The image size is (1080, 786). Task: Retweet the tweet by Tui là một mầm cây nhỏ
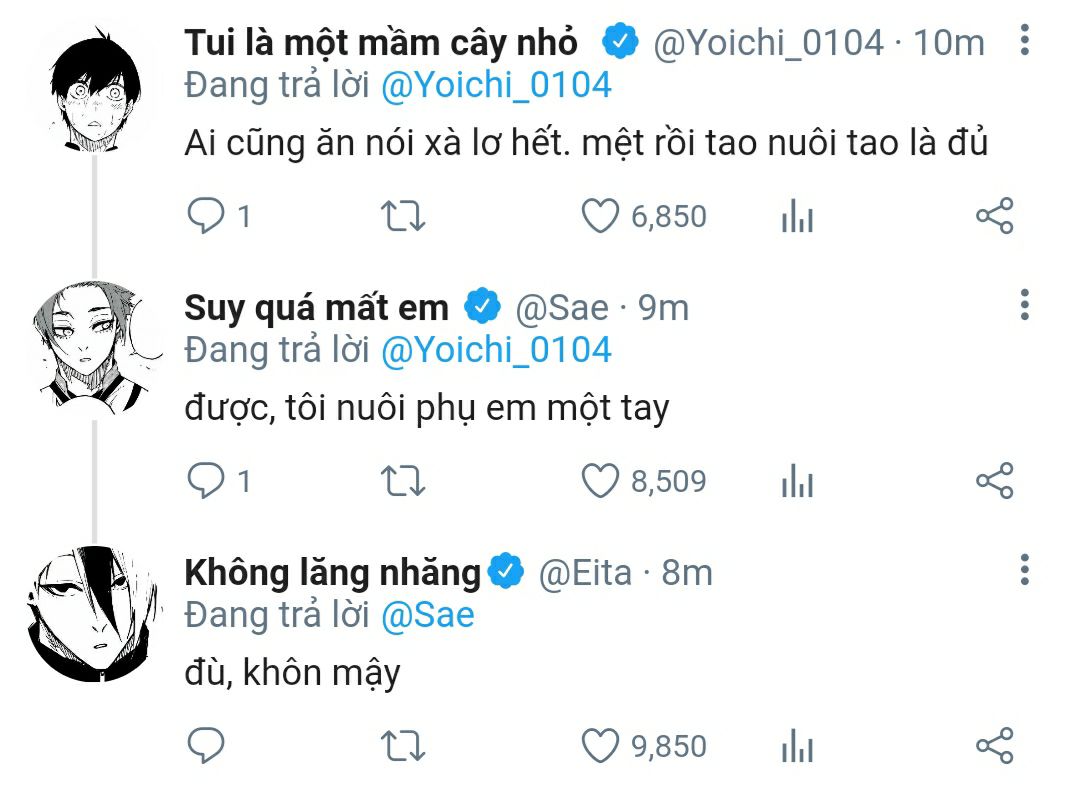(x=404, y=216)
